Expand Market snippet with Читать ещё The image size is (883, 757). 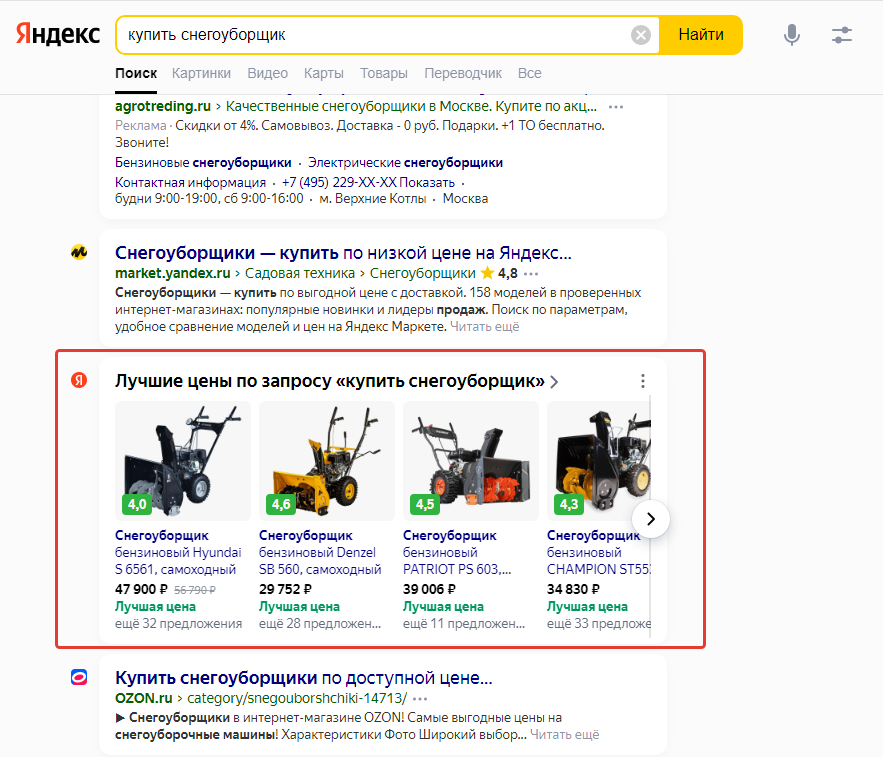[x=484, y=327]
